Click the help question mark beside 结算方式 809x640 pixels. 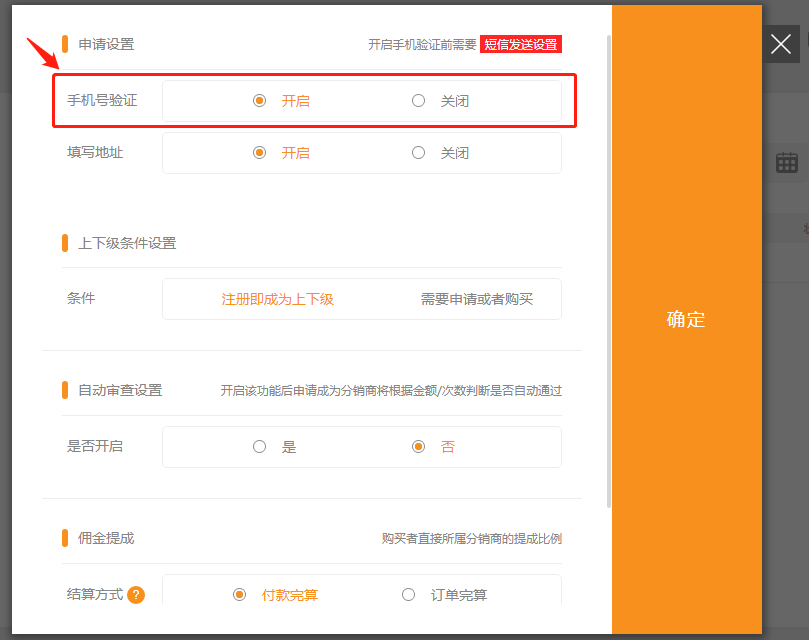pyautogui.click(x=136, y=595)
